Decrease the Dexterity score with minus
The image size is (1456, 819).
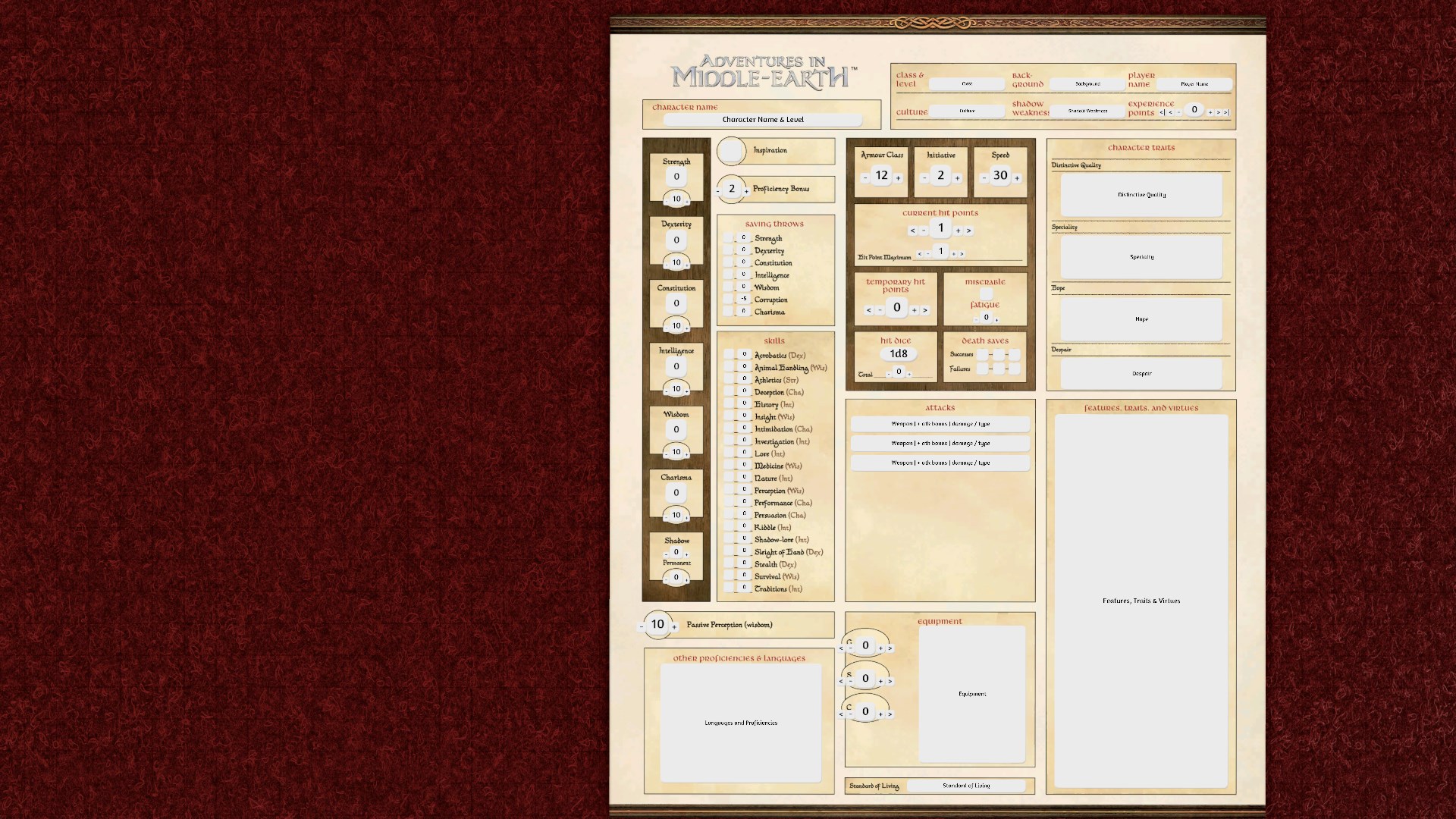pyautogui.click(x=666, y=265)
